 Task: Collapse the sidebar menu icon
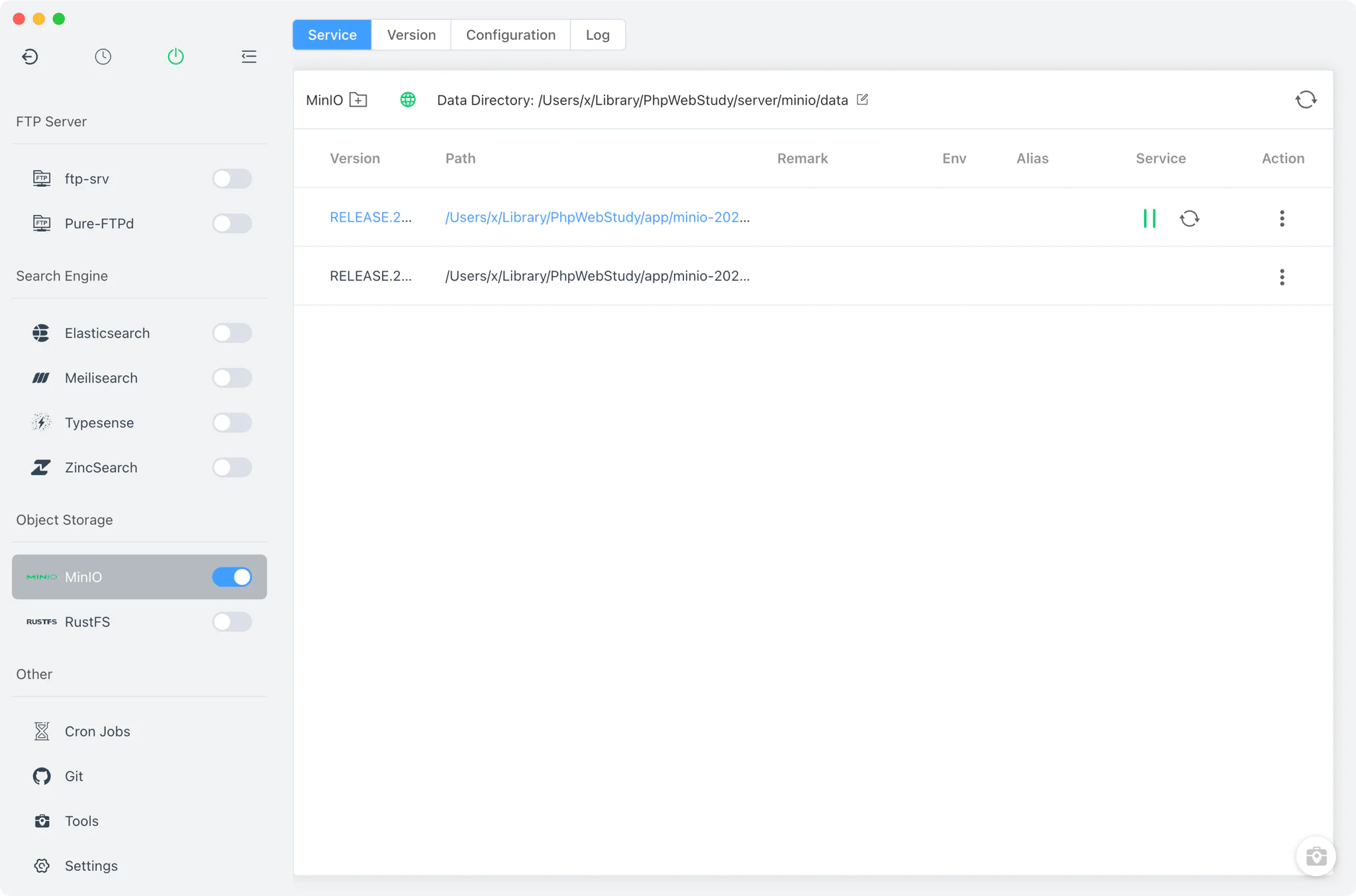(249, 57)
